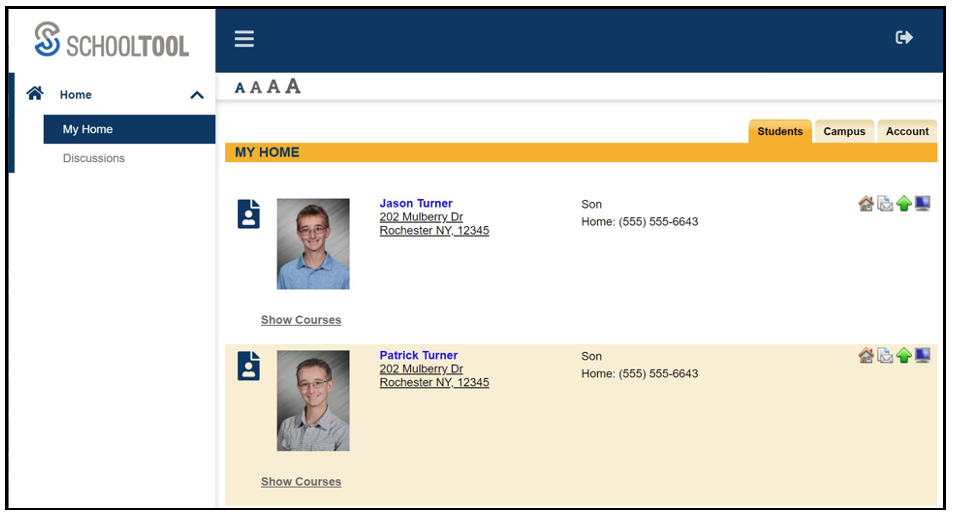
Task: Switch to the Students tab
Action: click(x=780, y=132)
